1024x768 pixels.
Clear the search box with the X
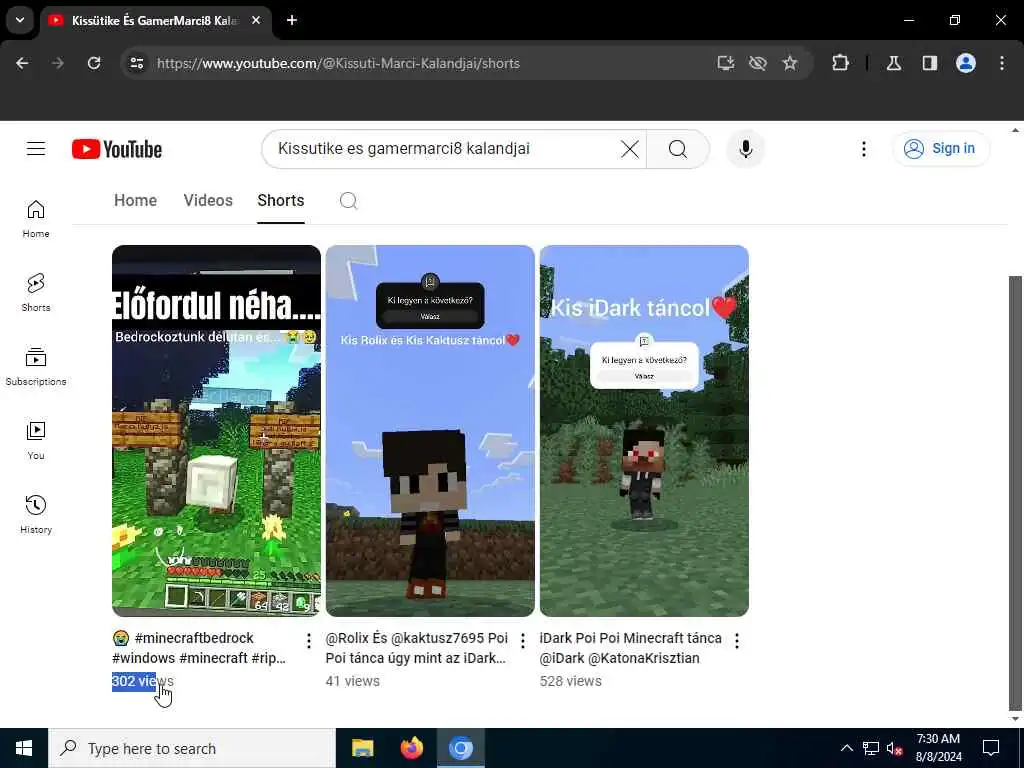630,149
